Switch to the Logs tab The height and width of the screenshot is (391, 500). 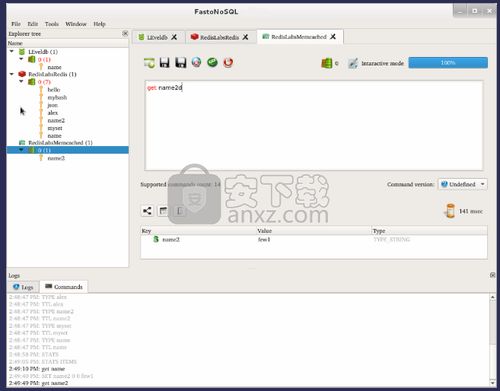(23, 287)
